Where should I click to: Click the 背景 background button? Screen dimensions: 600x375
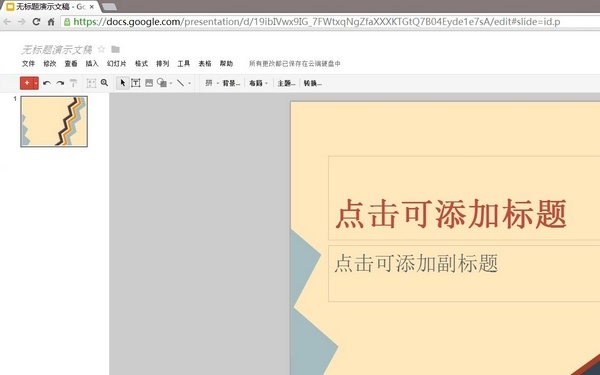[232, 83]
